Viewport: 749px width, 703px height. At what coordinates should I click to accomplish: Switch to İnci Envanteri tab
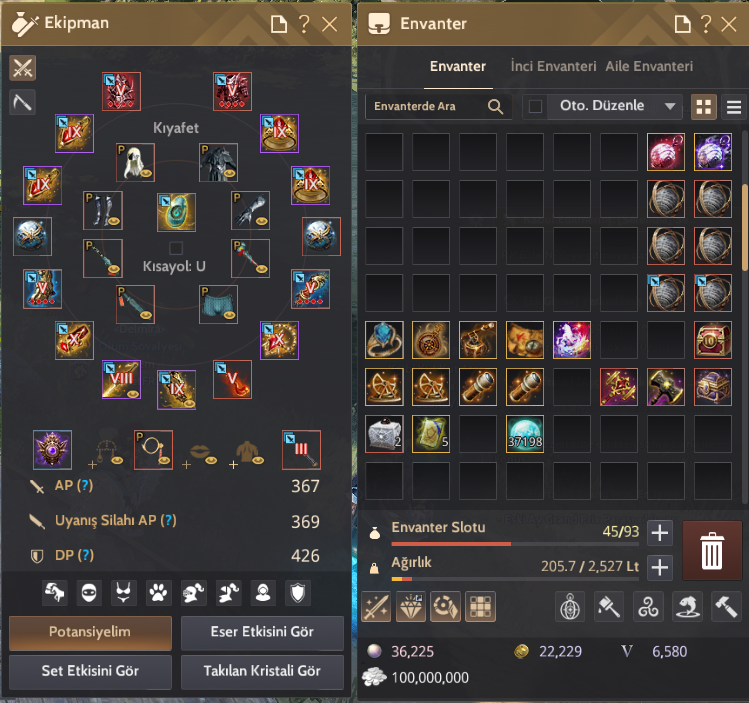[x=553, y=66]
